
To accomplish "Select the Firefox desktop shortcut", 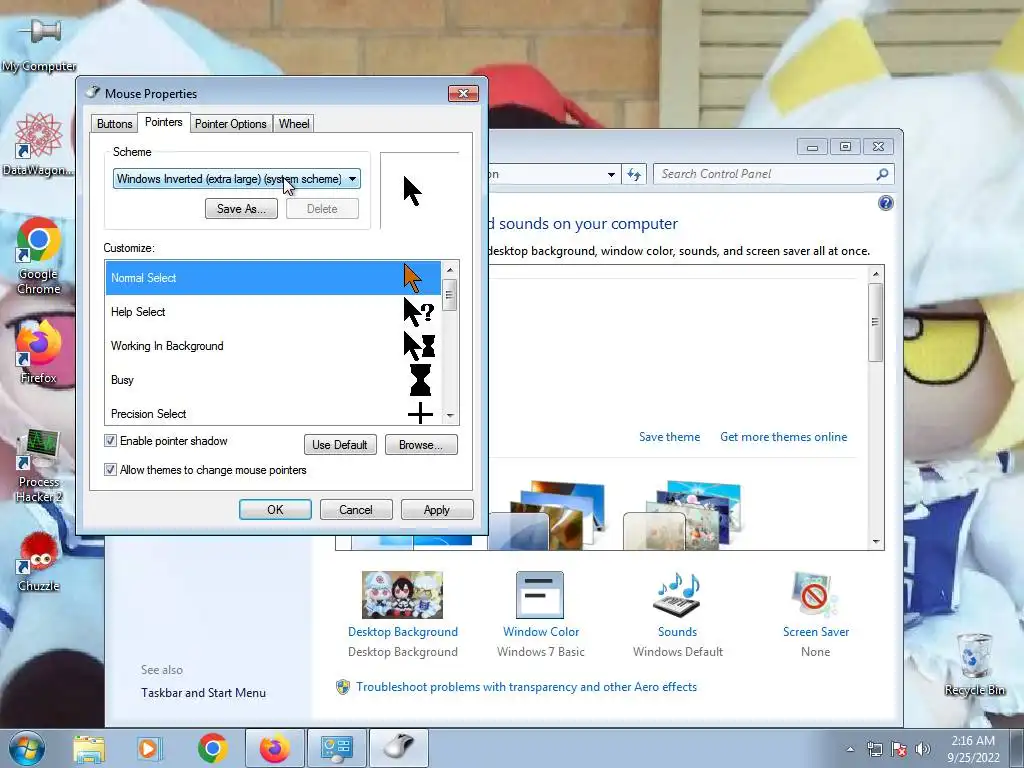I will [39, 353].
